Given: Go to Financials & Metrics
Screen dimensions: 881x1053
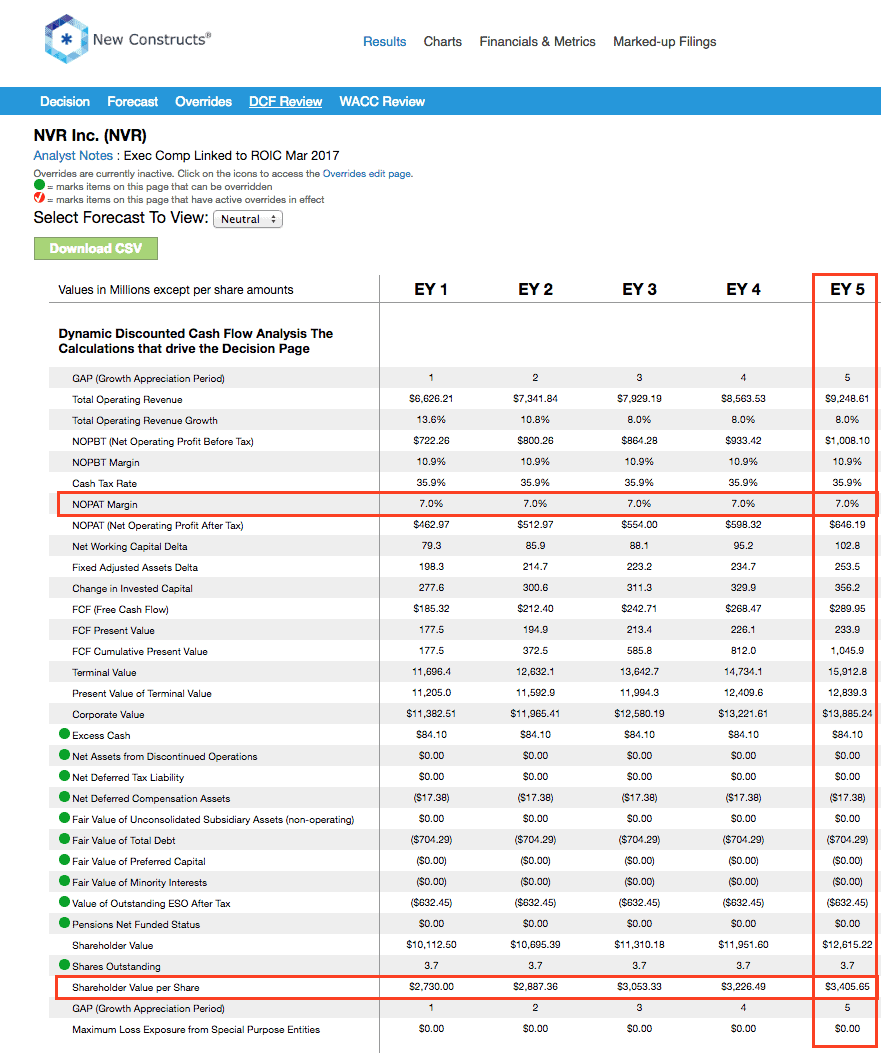Looking at the screenshot, I should coord(537,42).
